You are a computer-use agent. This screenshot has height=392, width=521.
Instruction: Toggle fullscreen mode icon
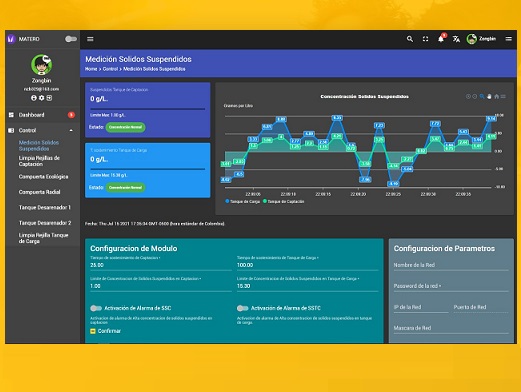click(x=425, y=39)
